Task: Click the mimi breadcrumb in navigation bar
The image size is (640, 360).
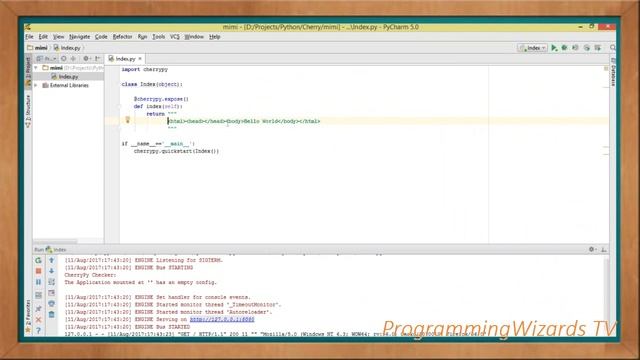Action: 38,48
